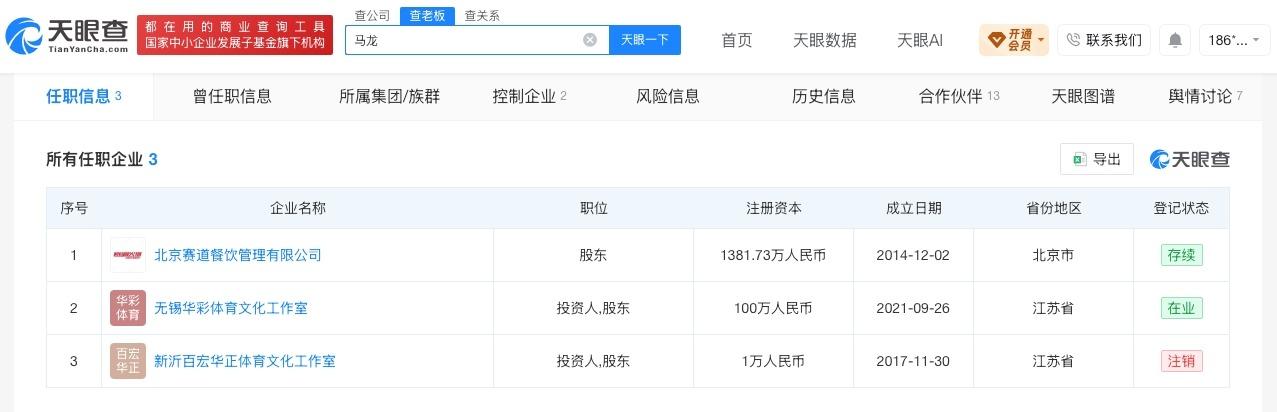This screenshot has width=1277, height=412.
Task: Click the 成立日期 column header
Action: [x=914, y=208]
